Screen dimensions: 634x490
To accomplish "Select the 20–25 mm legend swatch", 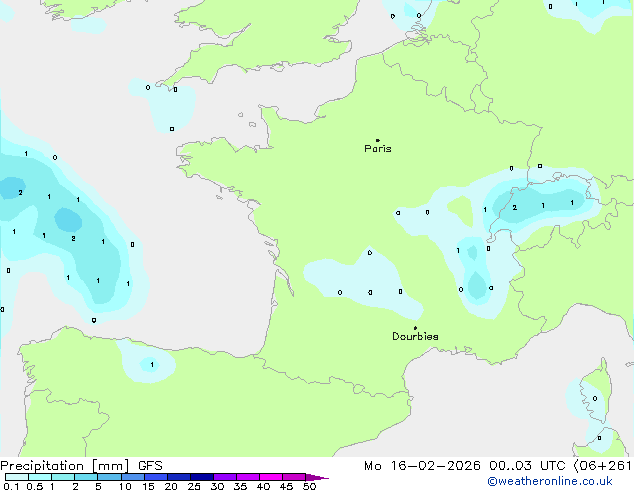I will [x=178, y=477].
